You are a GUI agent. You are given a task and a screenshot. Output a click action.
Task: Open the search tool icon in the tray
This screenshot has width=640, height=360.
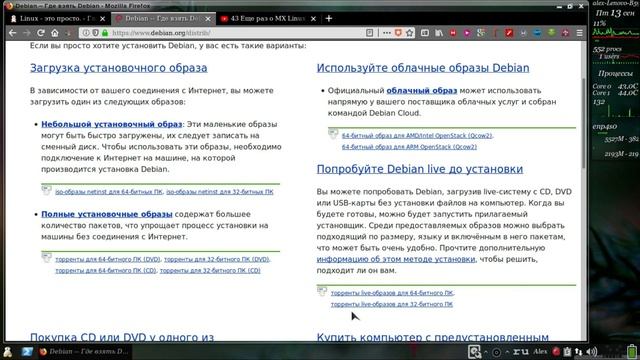474,352
